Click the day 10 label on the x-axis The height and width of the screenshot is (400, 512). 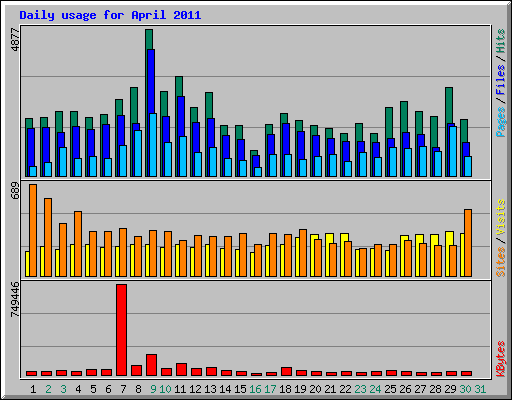pyautogui.click(x=165, y=389)
